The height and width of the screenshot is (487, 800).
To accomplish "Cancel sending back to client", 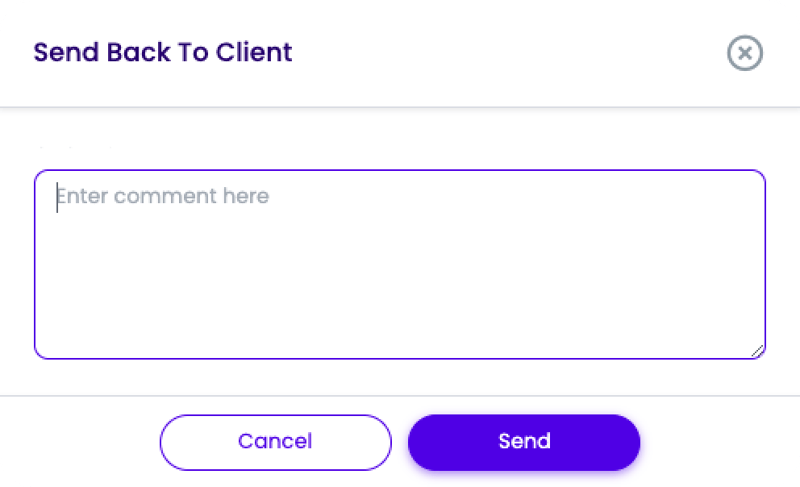I will (275, 441).
